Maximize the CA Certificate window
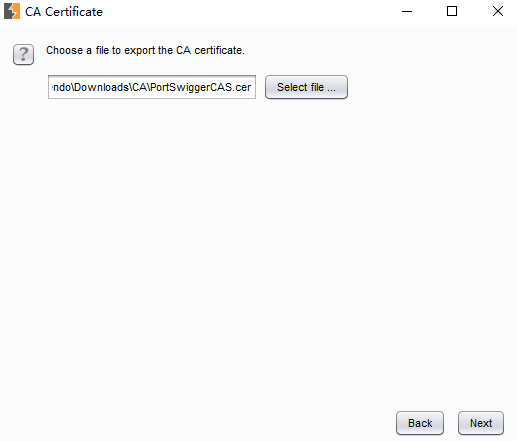 coord(452,12)
